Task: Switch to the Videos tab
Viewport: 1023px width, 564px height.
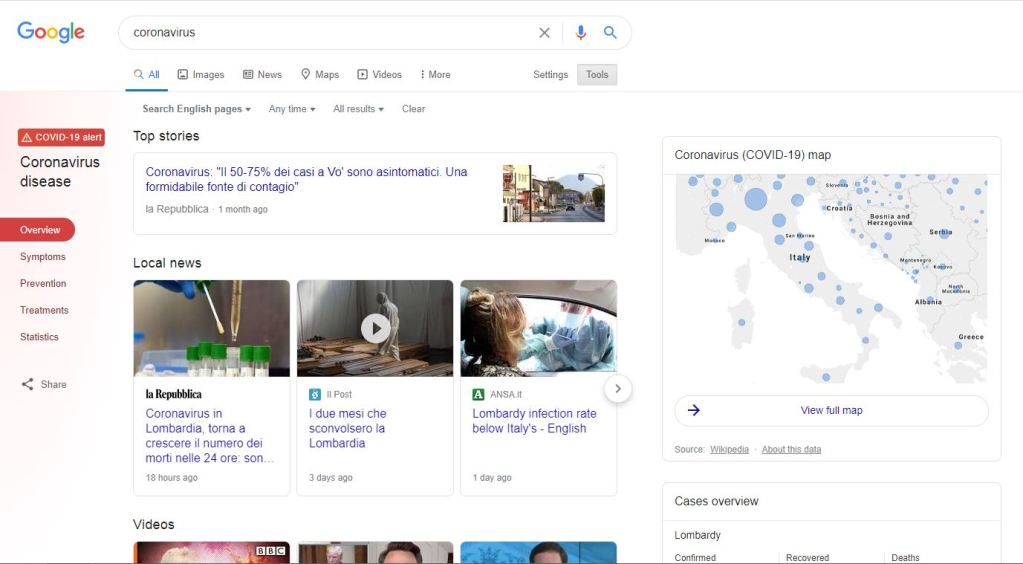Action: [x=379, y=74]
